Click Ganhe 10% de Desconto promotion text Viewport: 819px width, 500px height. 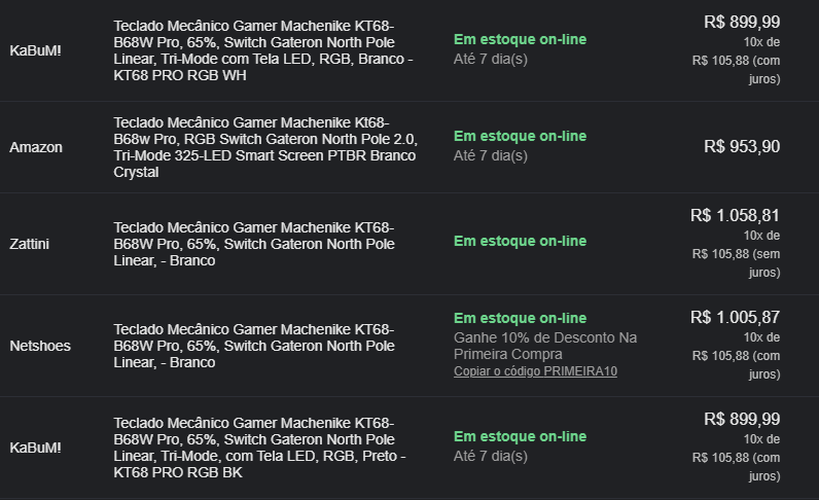tap(545, 346)
